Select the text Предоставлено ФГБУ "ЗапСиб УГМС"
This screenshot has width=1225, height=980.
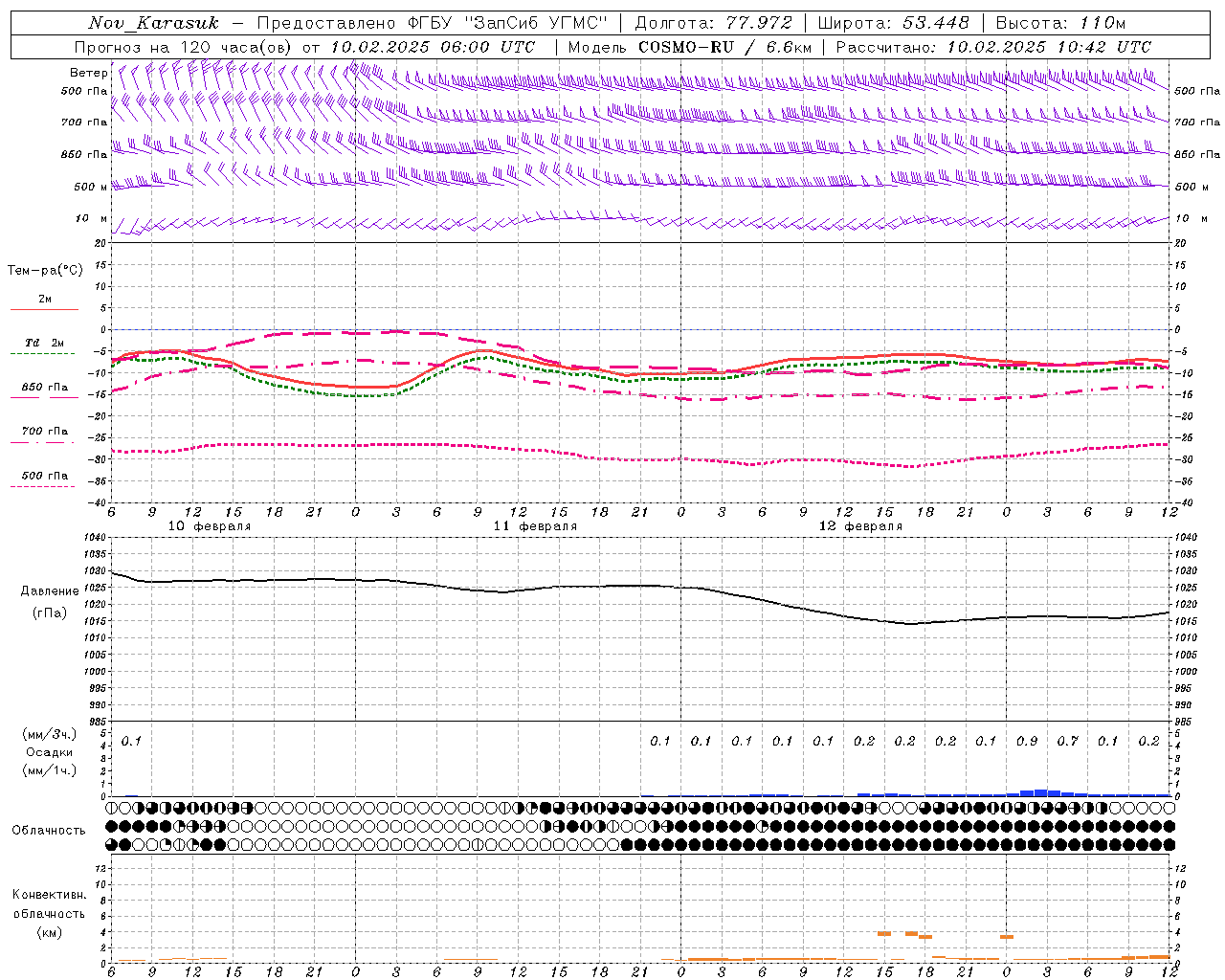(433, 23)
